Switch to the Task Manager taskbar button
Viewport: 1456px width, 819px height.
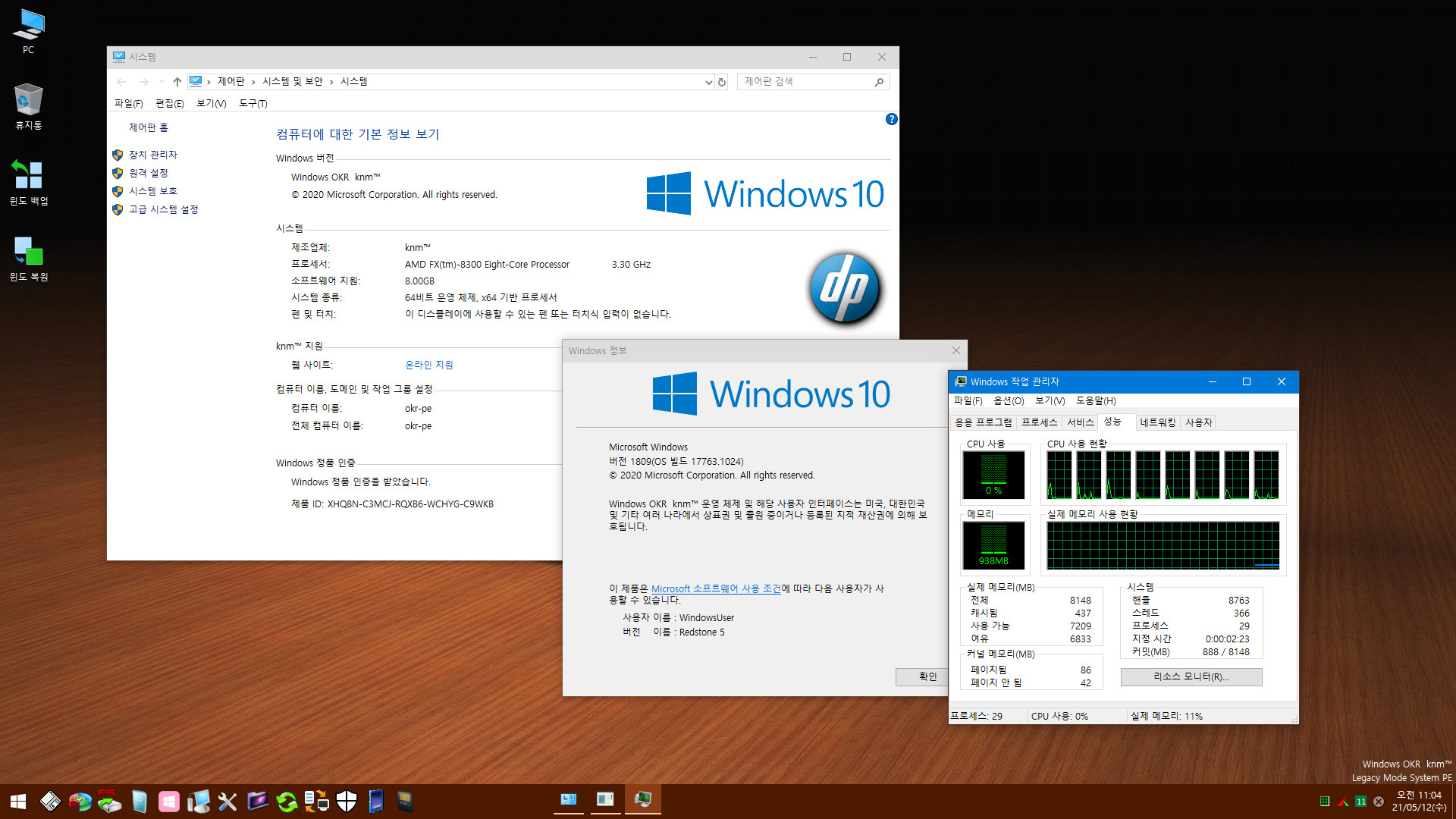coord(643,800)
